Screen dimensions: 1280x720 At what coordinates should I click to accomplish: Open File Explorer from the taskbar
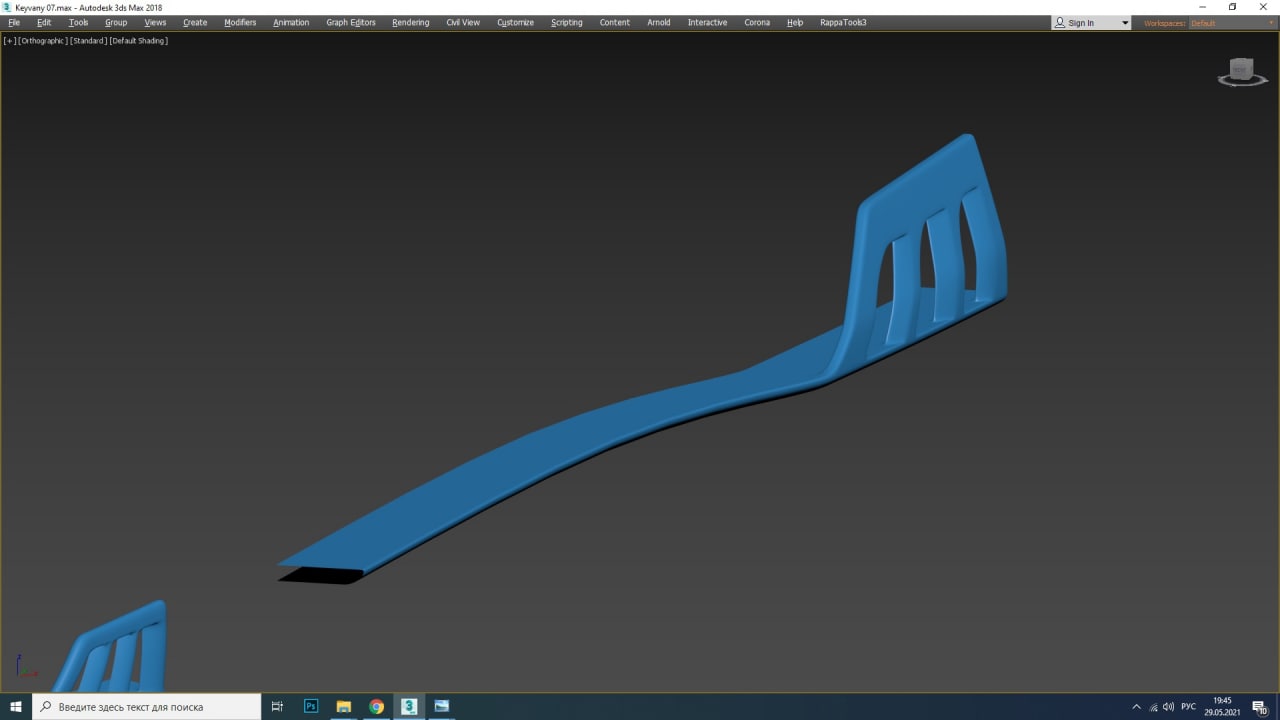tap(343, 706)
